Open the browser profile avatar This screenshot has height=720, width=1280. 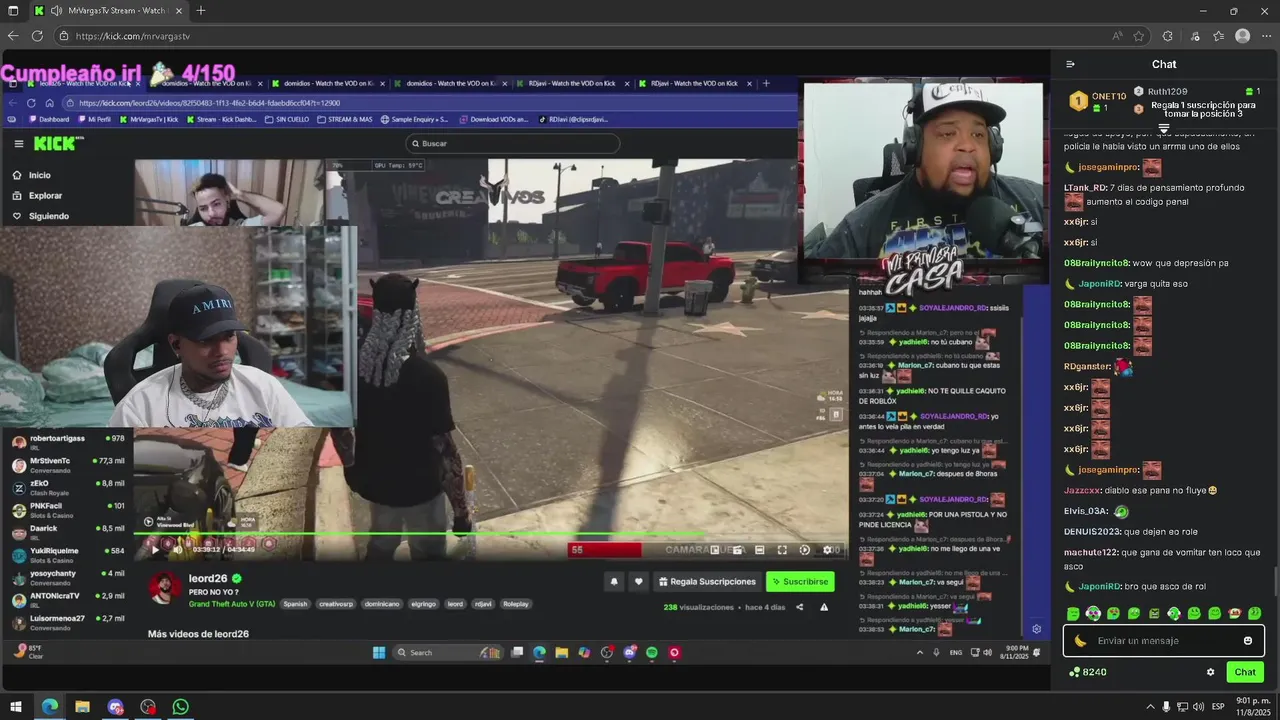coord(1243,36)
